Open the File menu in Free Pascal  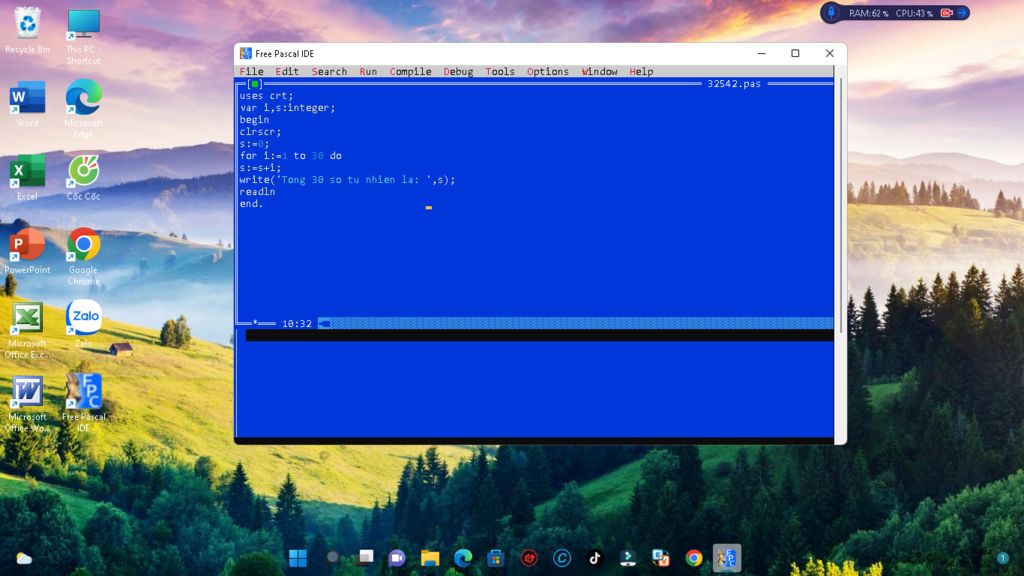coord(251,72)
